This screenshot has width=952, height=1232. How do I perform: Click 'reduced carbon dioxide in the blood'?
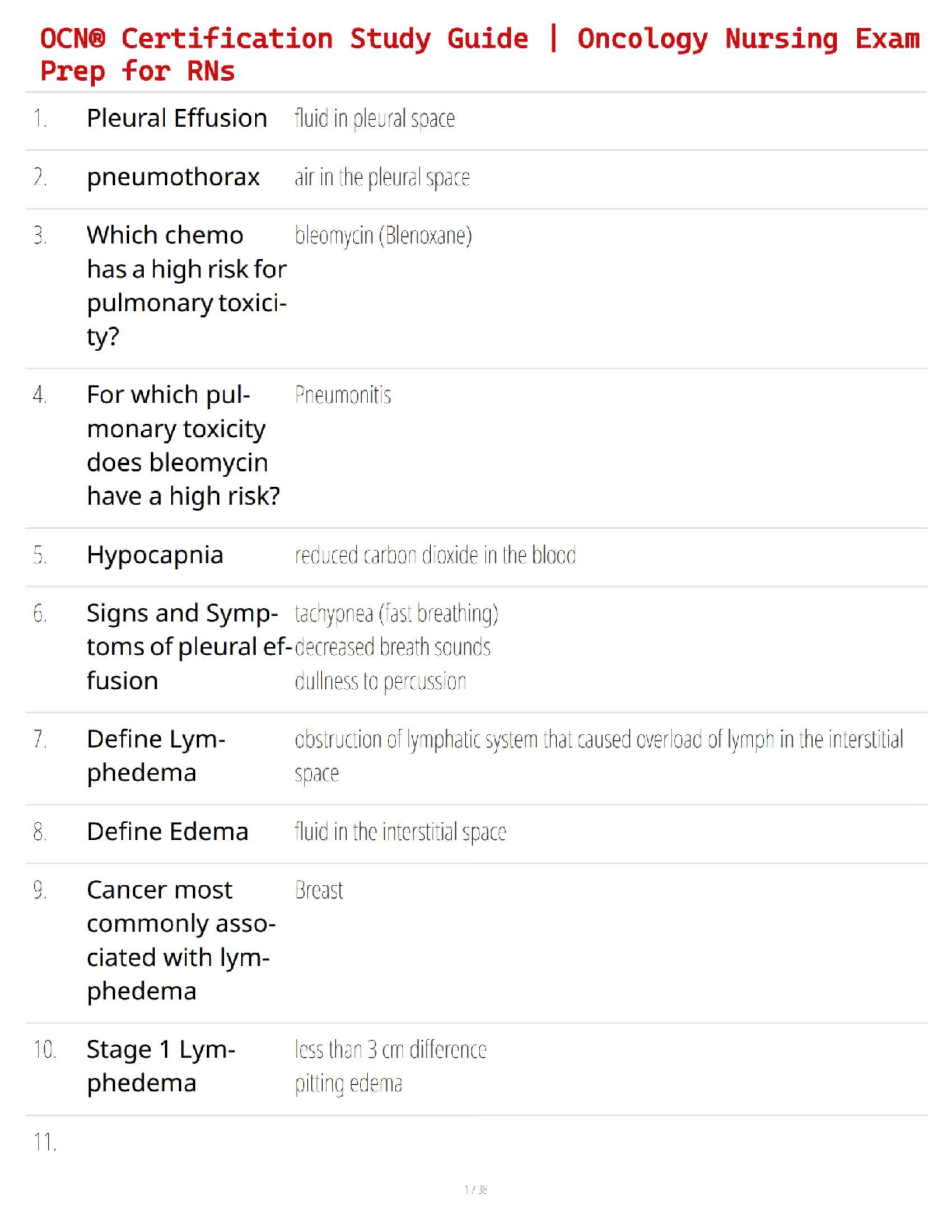[435, 555]
